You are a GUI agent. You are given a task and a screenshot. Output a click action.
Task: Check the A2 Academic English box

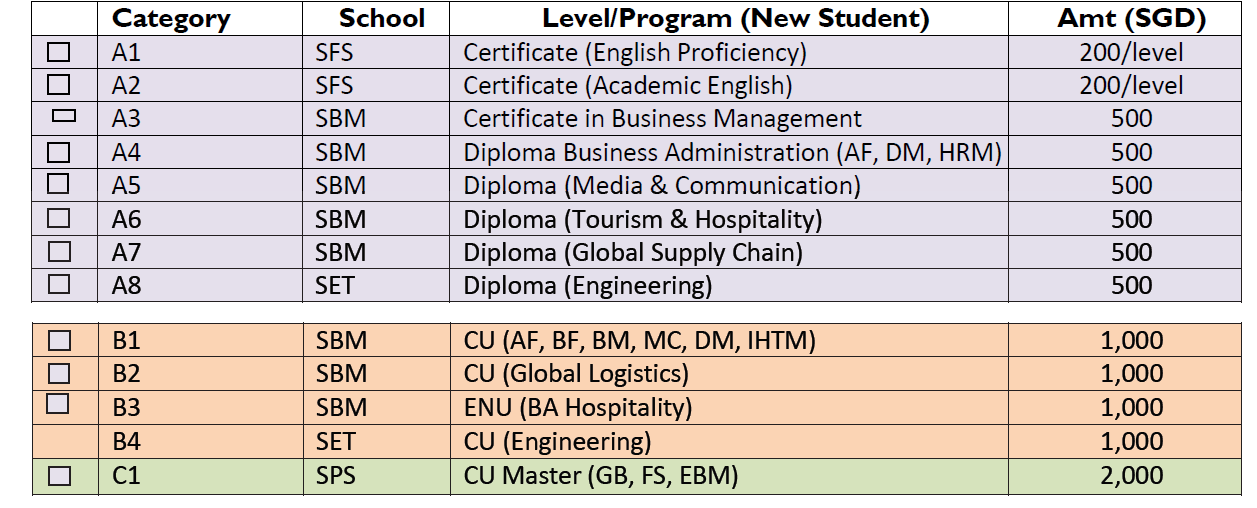pyautogui.click(x=59, y=84)
